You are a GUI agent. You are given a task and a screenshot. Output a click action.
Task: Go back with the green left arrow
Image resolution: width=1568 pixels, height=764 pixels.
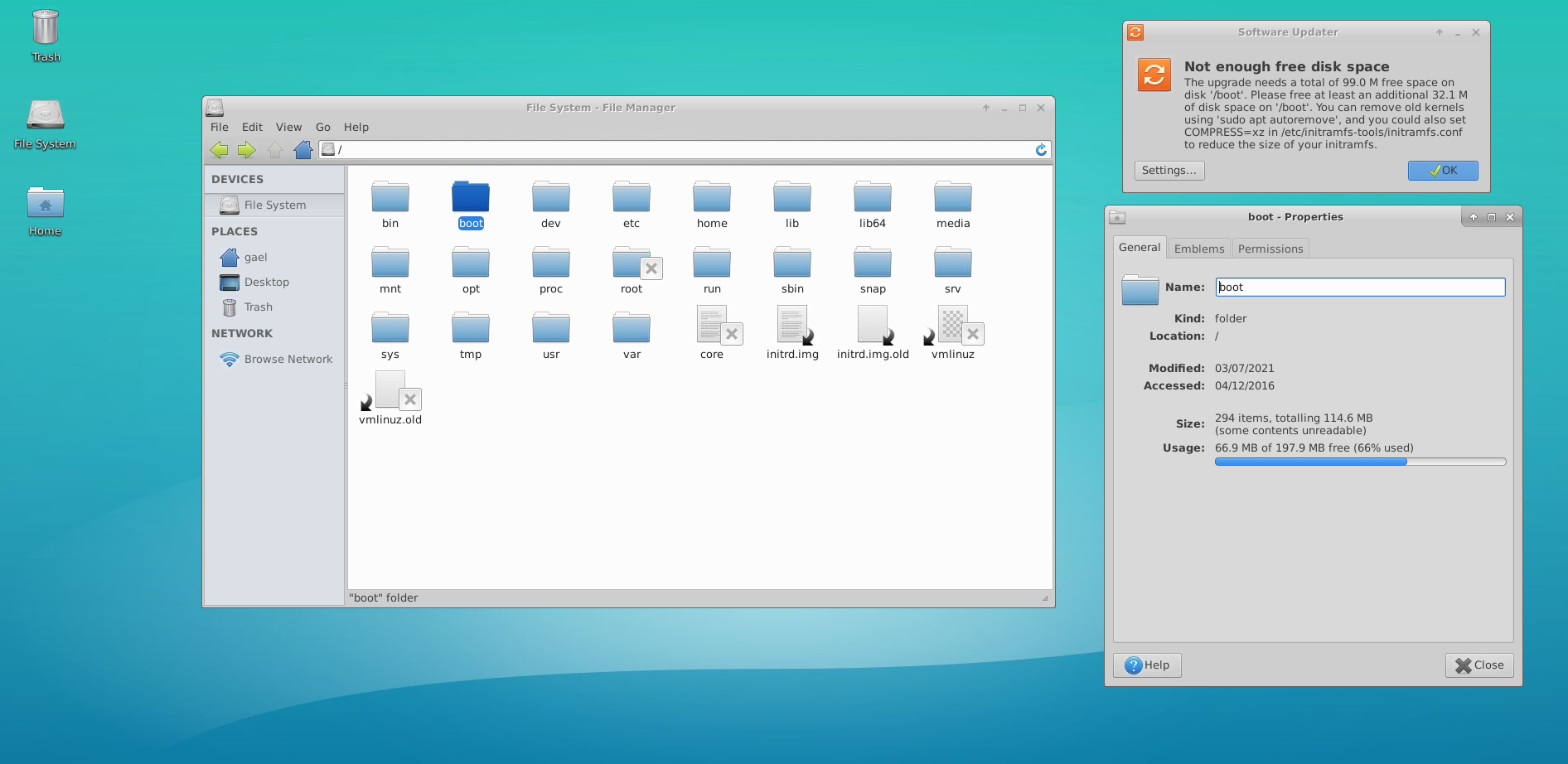pos(220,150)
